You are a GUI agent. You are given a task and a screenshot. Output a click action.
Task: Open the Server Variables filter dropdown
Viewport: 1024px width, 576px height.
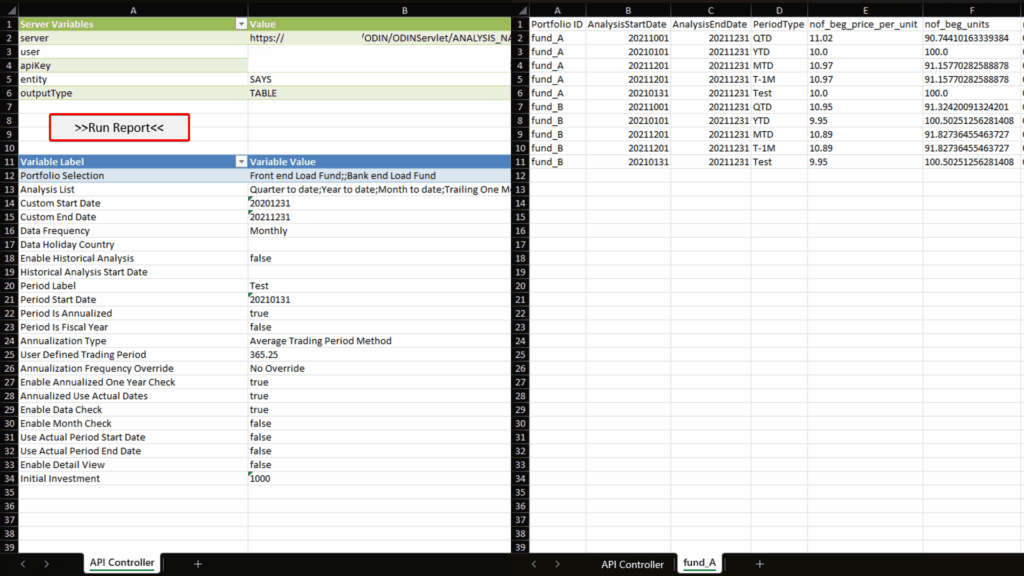[x=240, y=23]
